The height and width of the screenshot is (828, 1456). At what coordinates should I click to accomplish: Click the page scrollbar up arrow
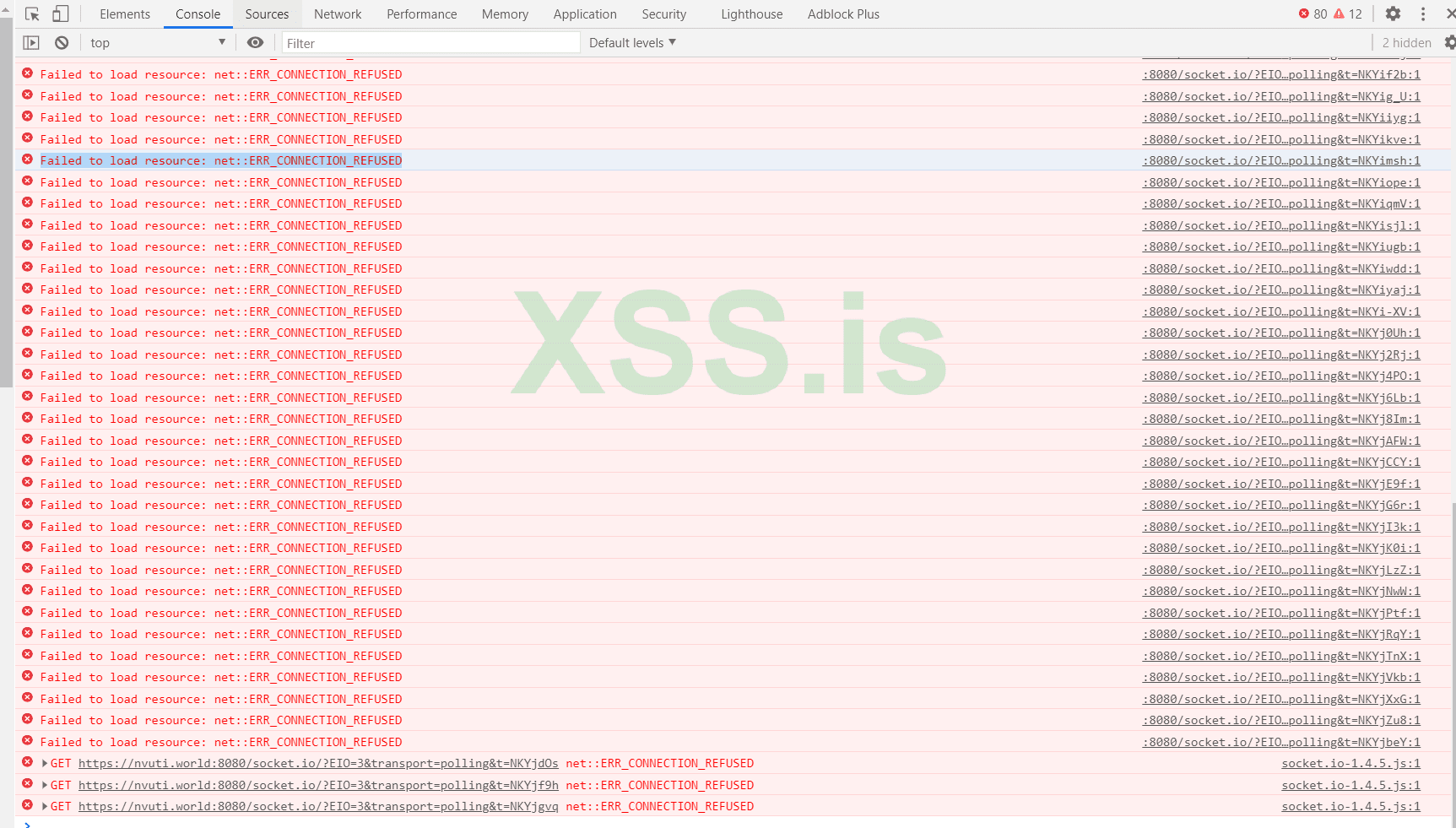click(x=6, y=11)
